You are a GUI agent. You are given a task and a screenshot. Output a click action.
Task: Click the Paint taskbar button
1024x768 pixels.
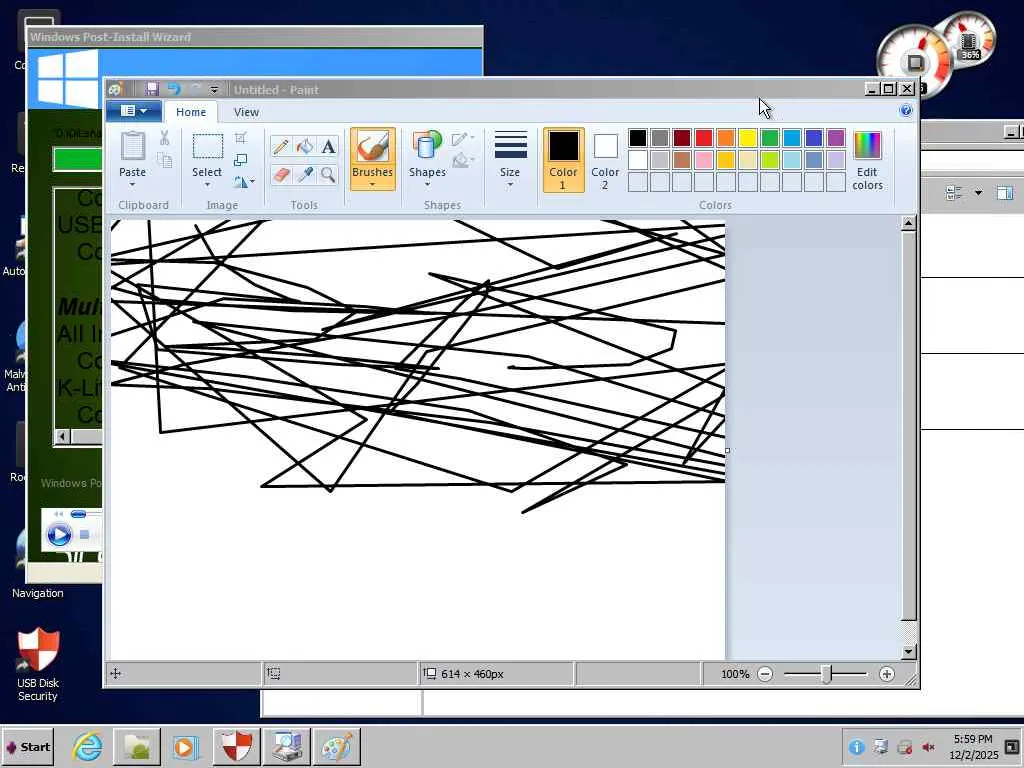coord(337,747)
